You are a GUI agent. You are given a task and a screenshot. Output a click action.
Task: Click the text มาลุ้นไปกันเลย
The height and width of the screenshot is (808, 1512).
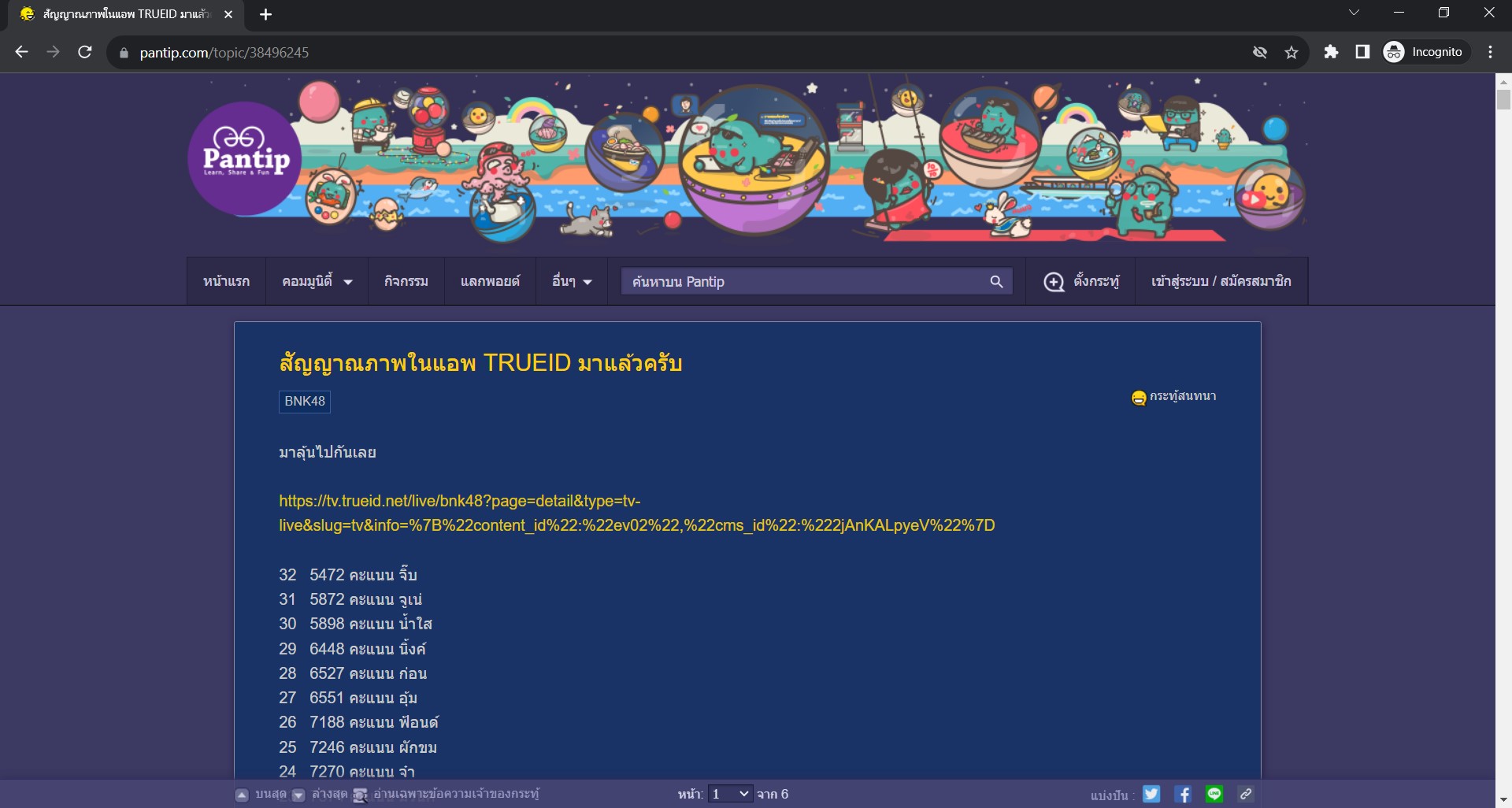328,452
